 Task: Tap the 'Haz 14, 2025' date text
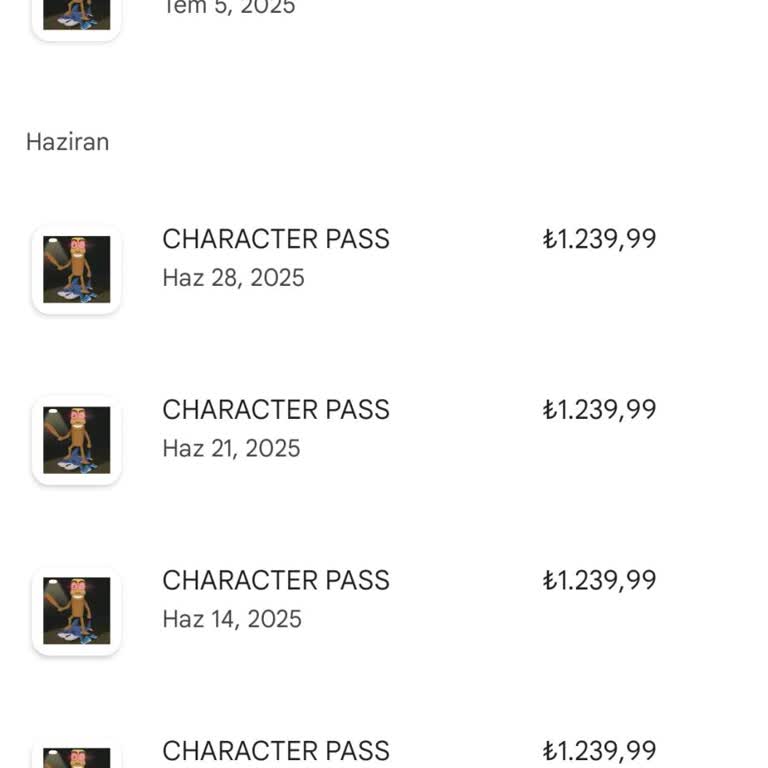[232, 620]
